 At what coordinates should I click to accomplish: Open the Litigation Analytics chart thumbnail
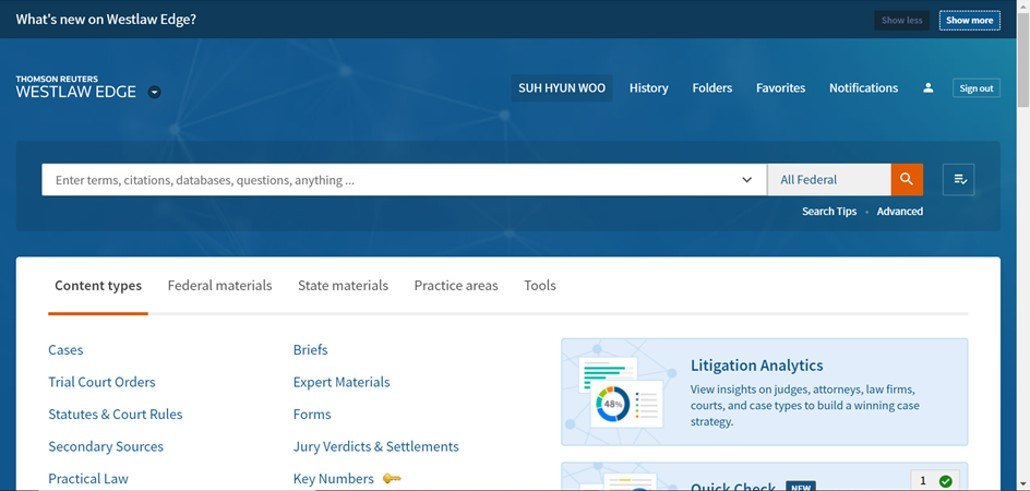(621, 392)
